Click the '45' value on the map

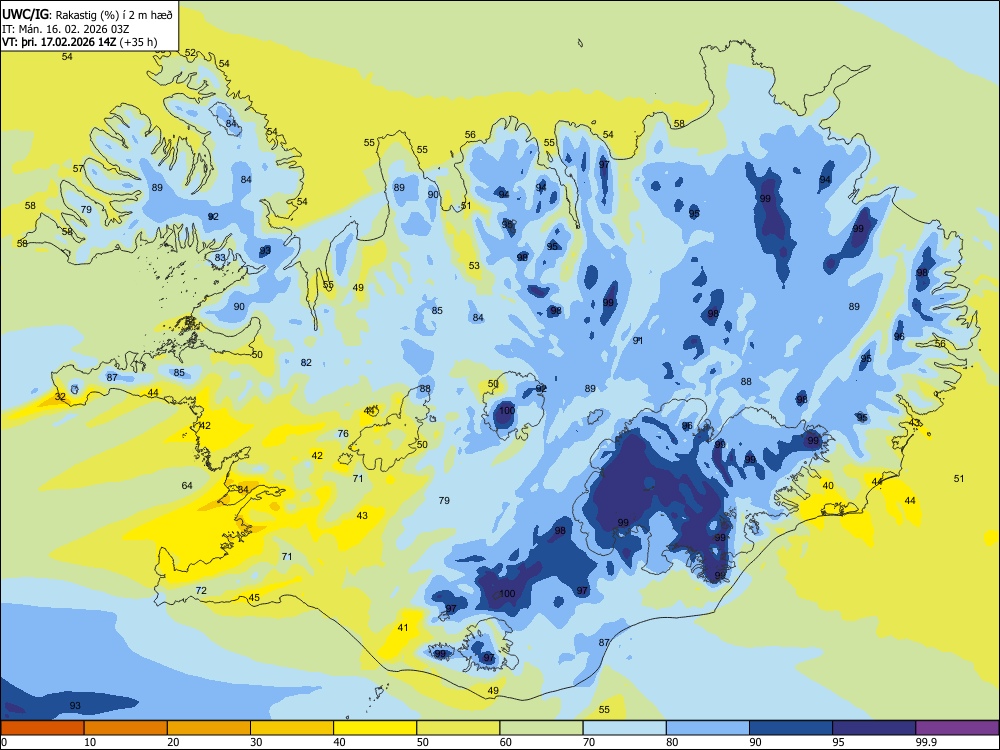coord(254,598)
